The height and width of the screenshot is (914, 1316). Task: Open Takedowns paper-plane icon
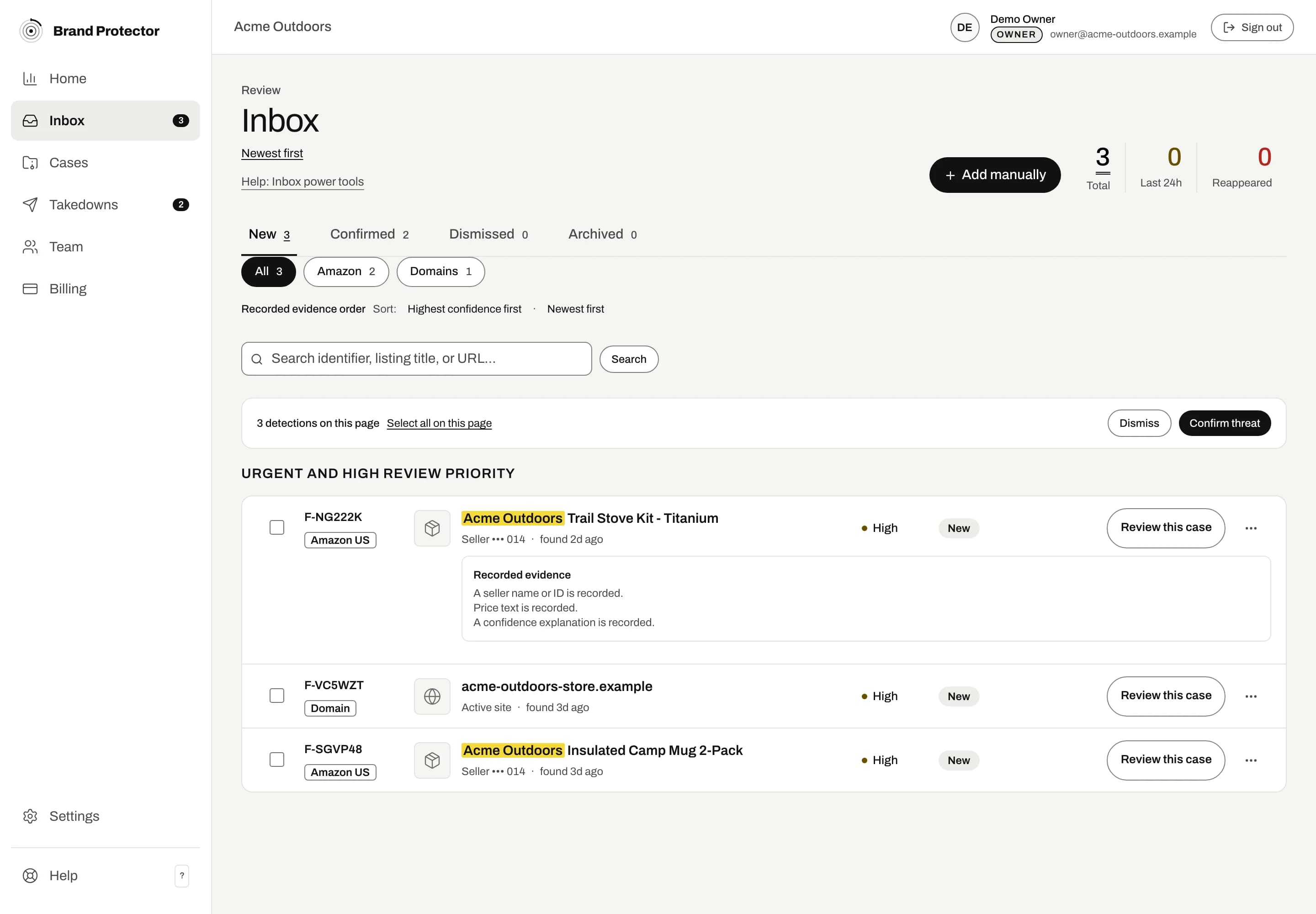click(30, 204)
